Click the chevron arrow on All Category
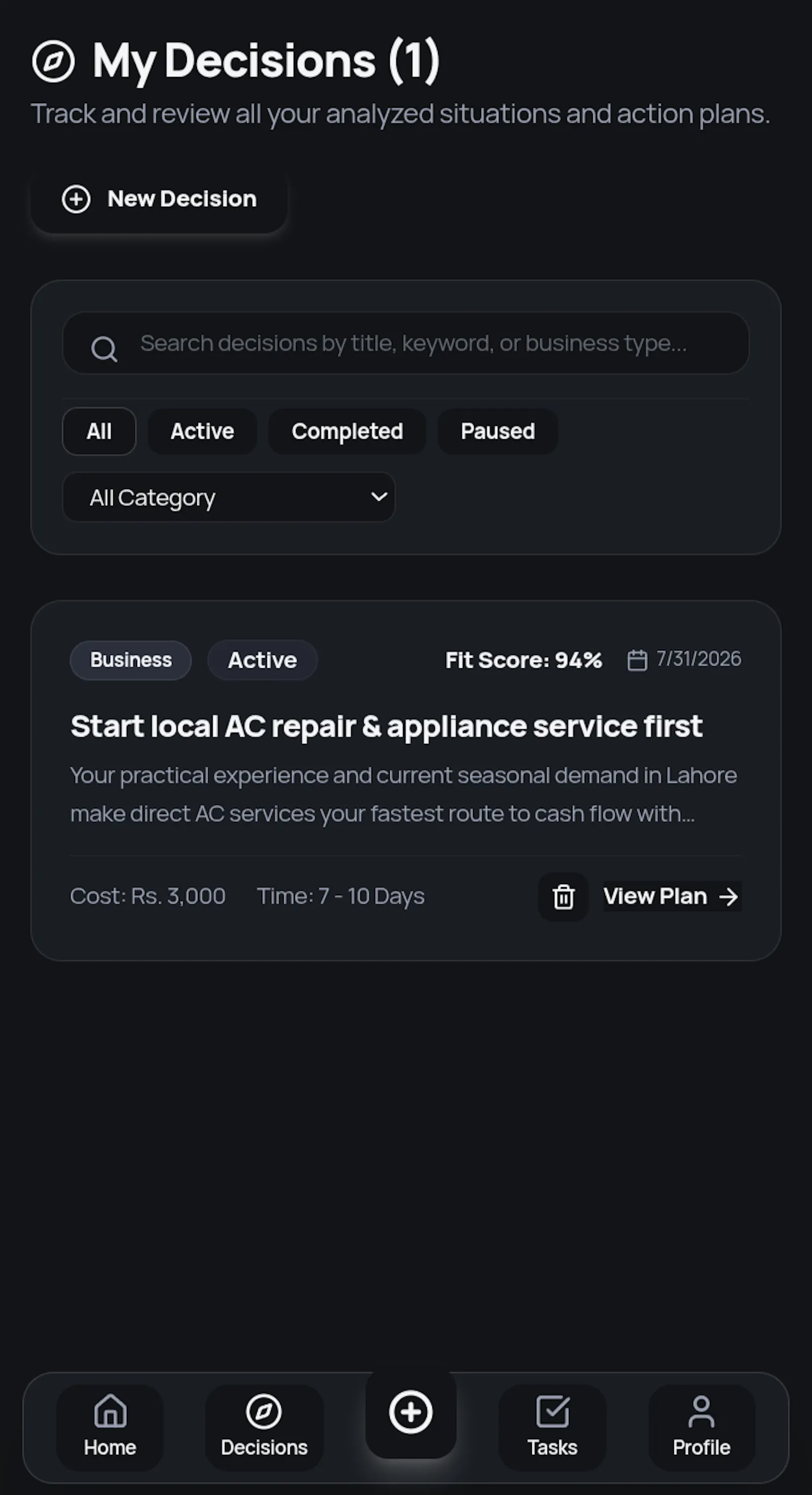The image size is (812, 1495). click(379, 497)
